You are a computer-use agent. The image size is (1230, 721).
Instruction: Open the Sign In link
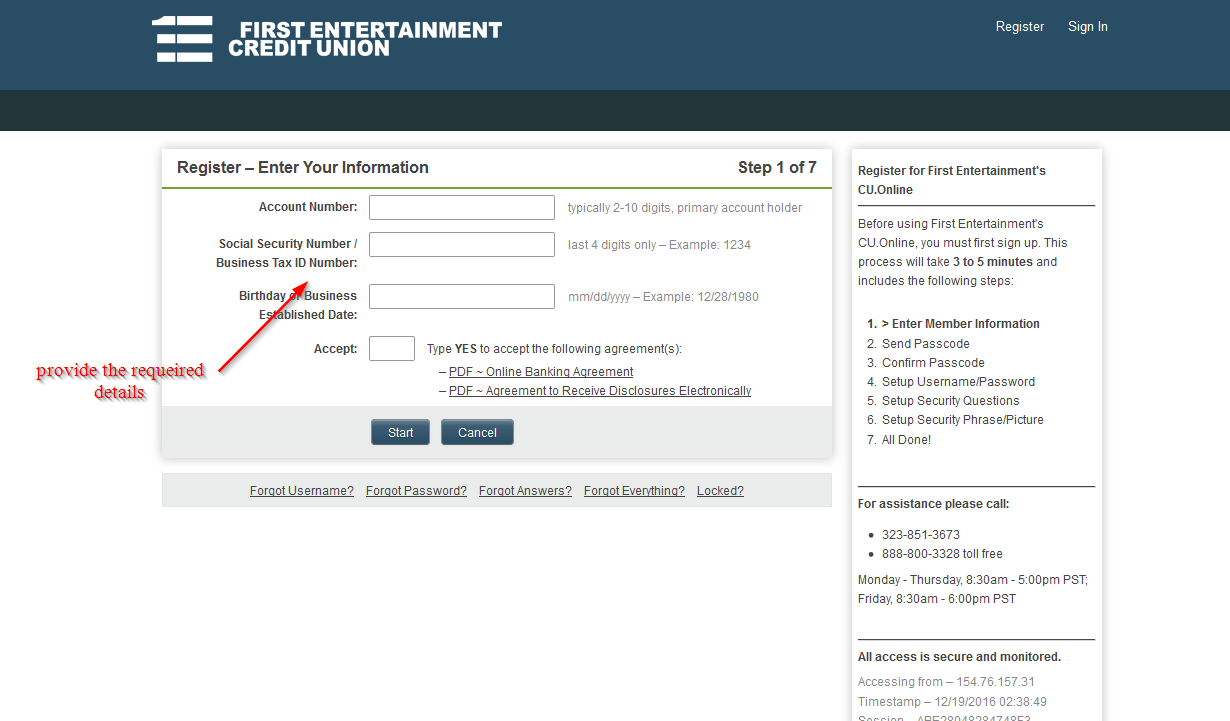click(x=1088, y=27)
